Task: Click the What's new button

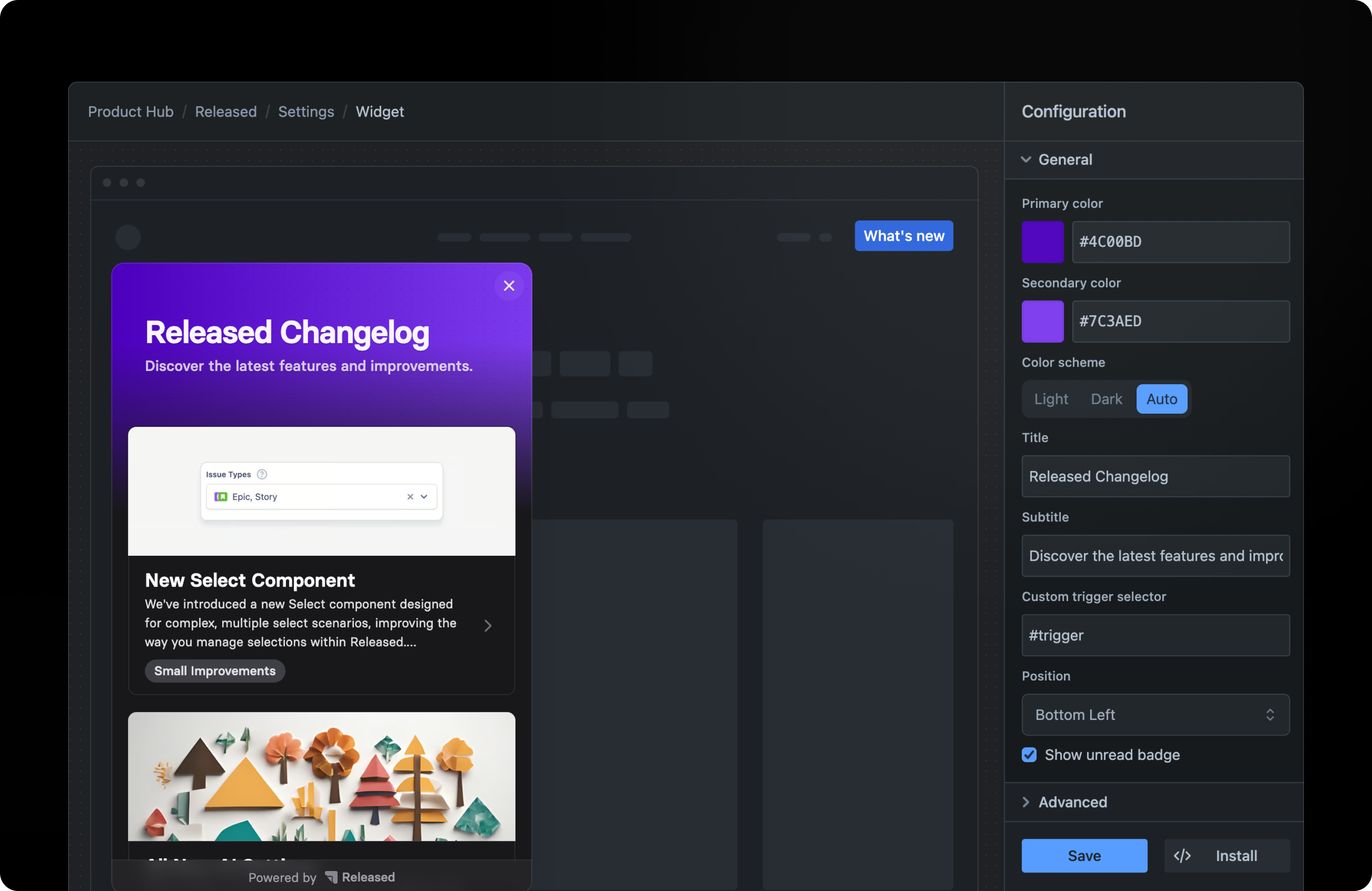Action: pyautogui.click(x=903, y=236)
